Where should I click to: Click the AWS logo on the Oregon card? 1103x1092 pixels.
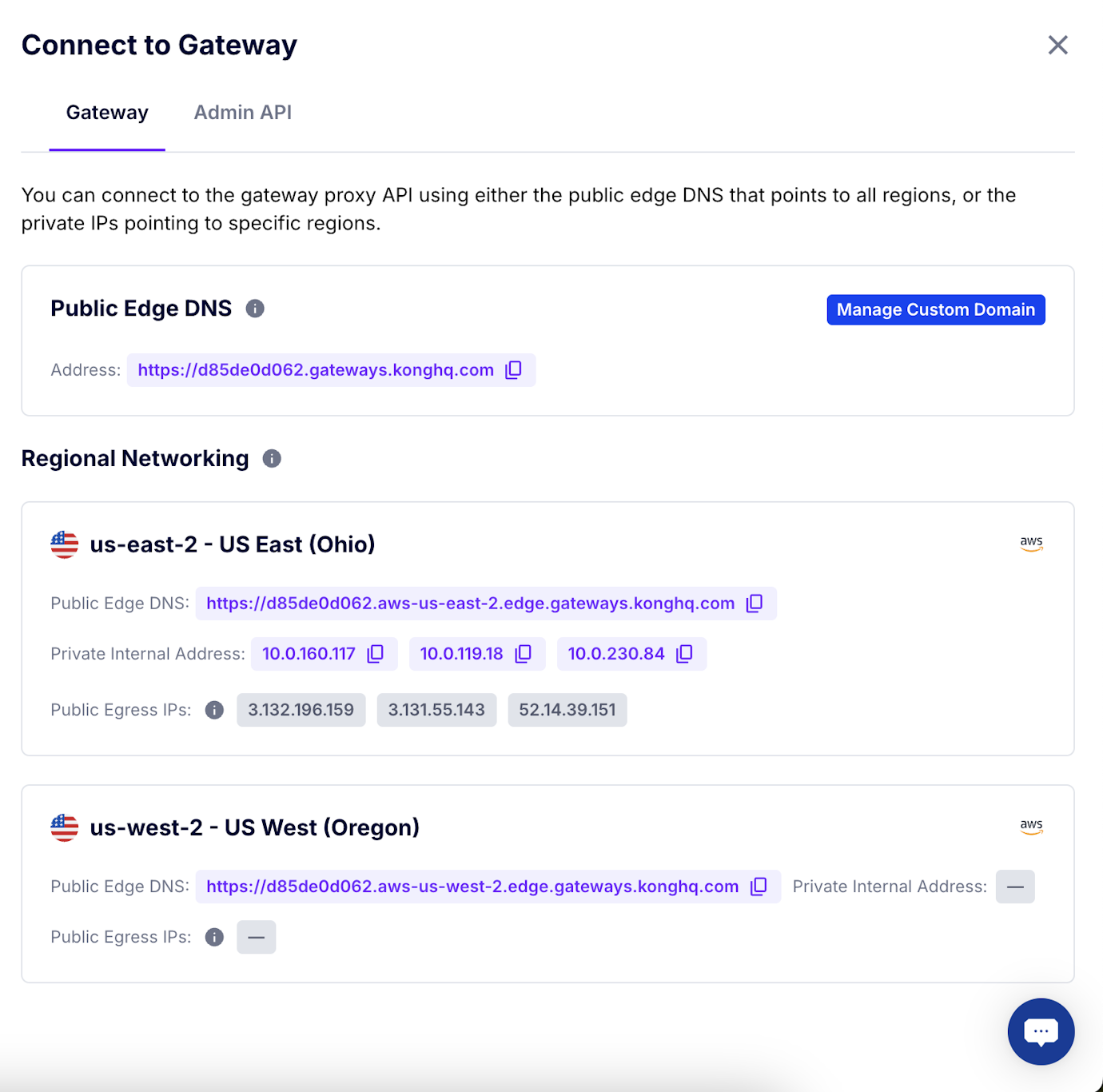click(x=1031, y=826)
